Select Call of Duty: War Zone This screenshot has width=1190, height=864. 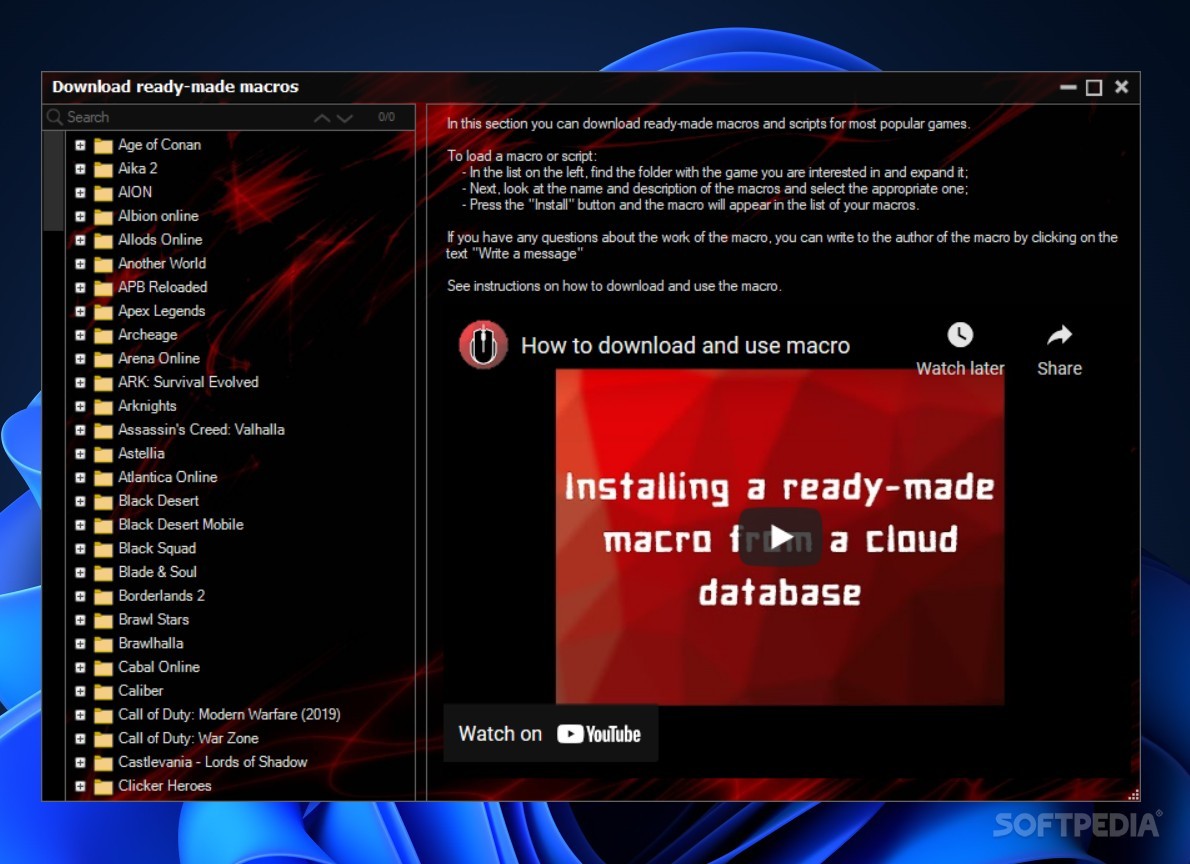pyautogui.click(x=188, y=738)
